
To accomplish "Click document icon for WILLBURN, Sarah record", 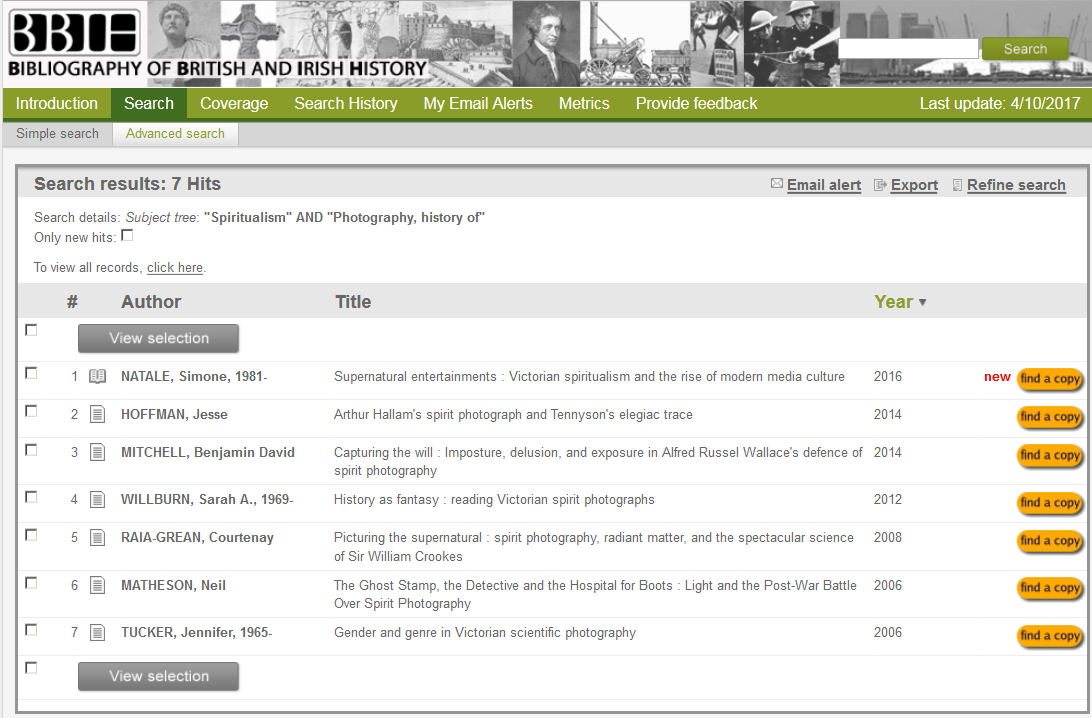I will click(97, 500).
